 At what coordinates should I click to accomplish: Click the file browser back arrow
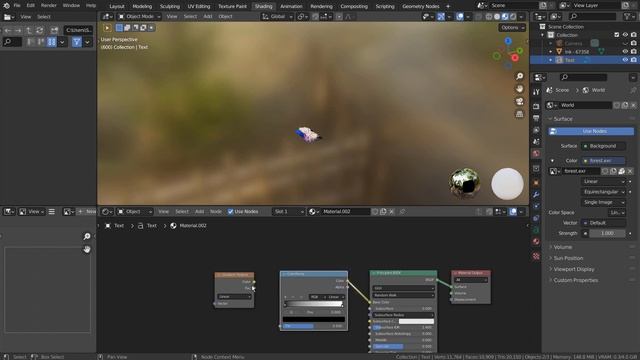pyautogui.click(x=8, y=30)
